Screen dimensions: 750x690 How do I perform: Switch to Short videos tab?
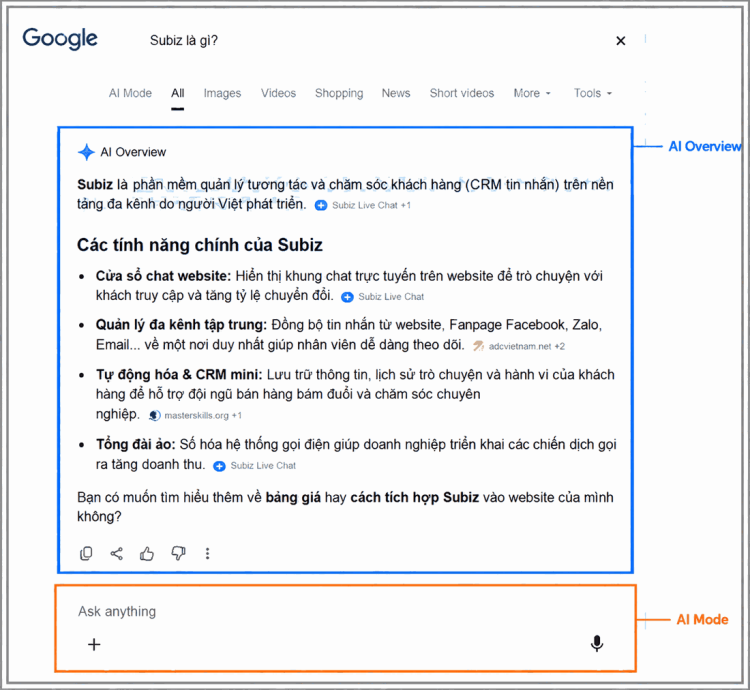(x=462, y=93)
